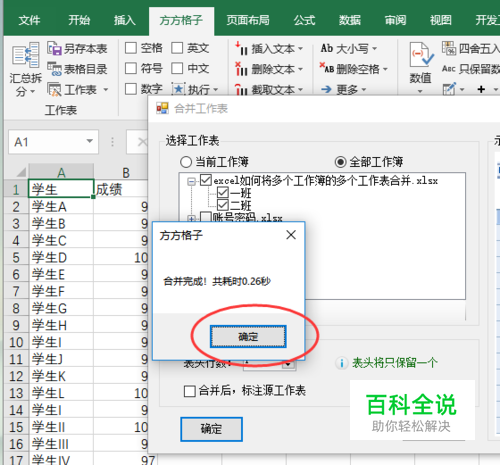Check the 账号密码.xlsx workbook checkbox

206,218
